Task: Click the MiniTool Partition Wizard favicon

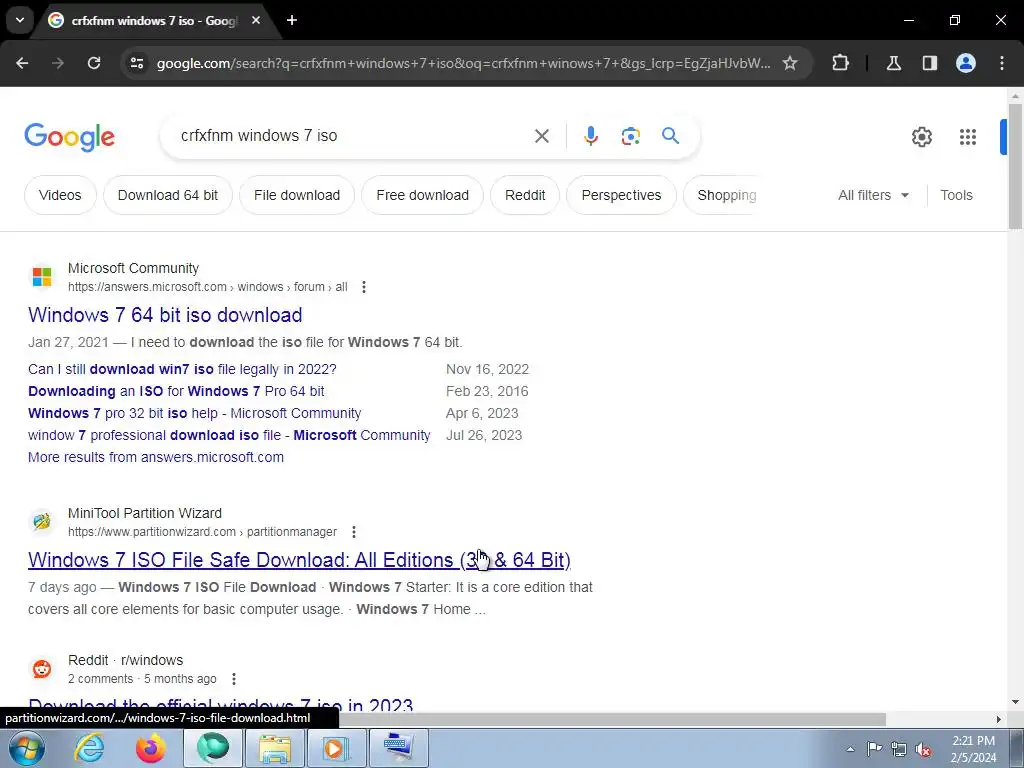Action: [x=42, y=521]
